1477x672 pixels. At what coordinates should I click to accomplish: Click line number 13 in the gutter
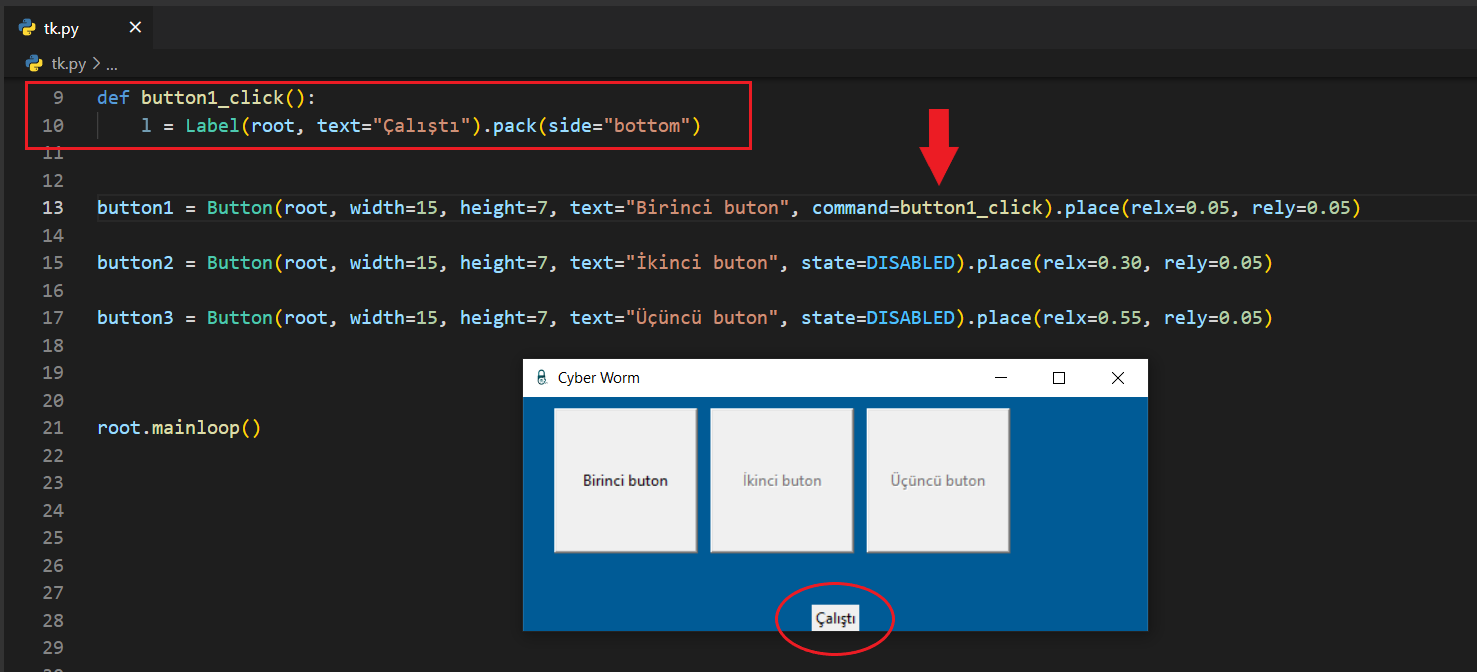click(52, 208)
